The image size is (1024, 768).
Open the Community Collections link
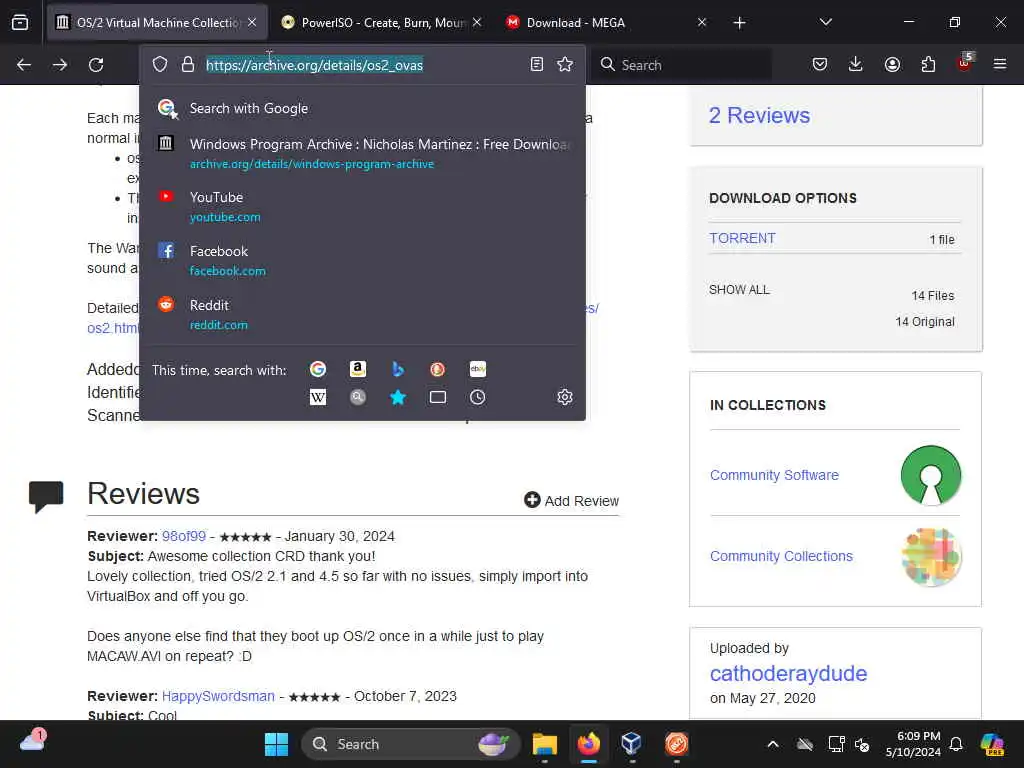click(x=781, y=556)
